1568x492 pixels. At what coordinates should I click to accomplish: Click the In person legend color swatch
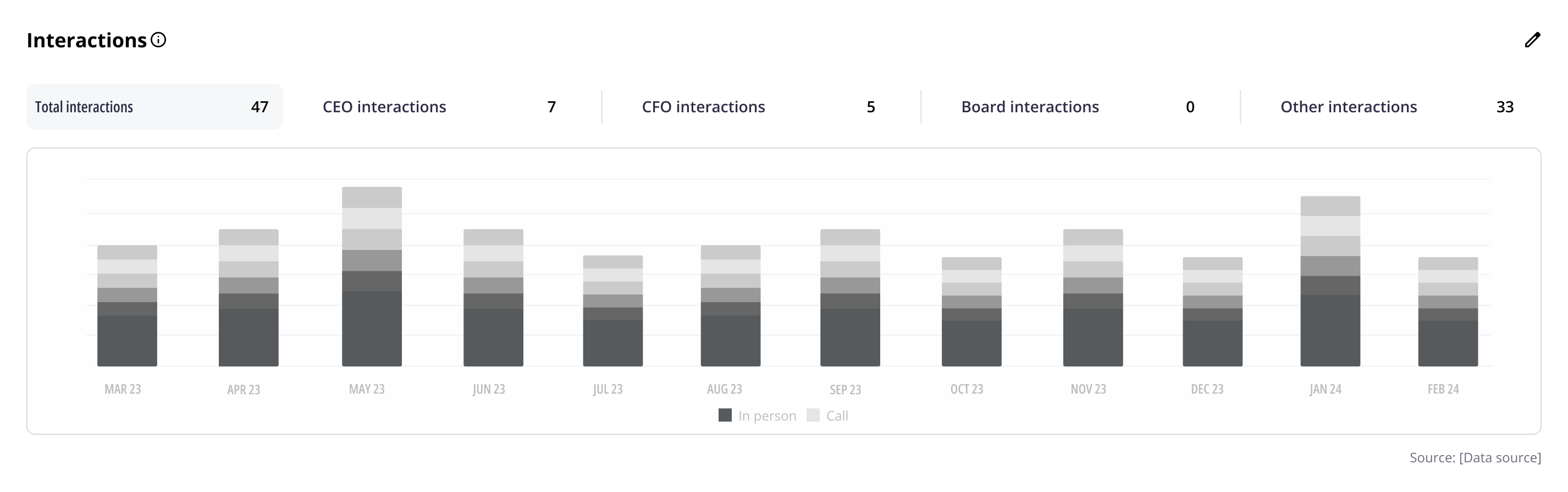[725, 415]
